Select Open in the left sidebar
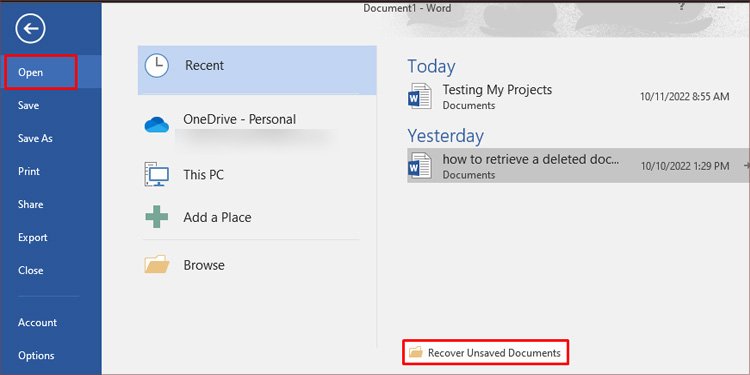 [31, 72]
